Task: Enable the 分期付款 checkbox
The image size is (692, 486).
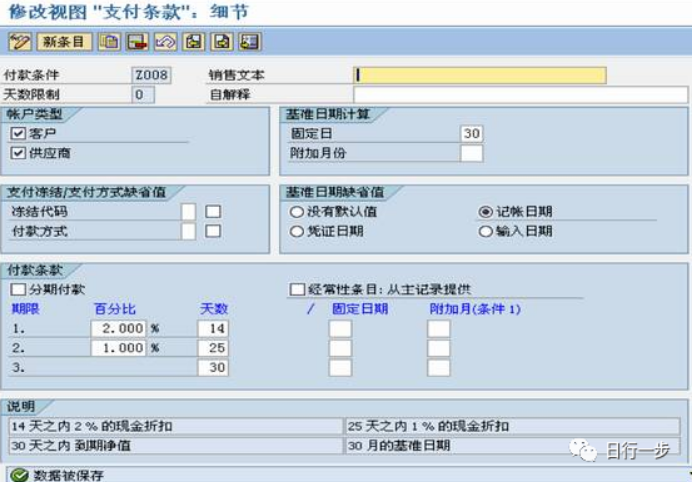Action: pos(18,289)
